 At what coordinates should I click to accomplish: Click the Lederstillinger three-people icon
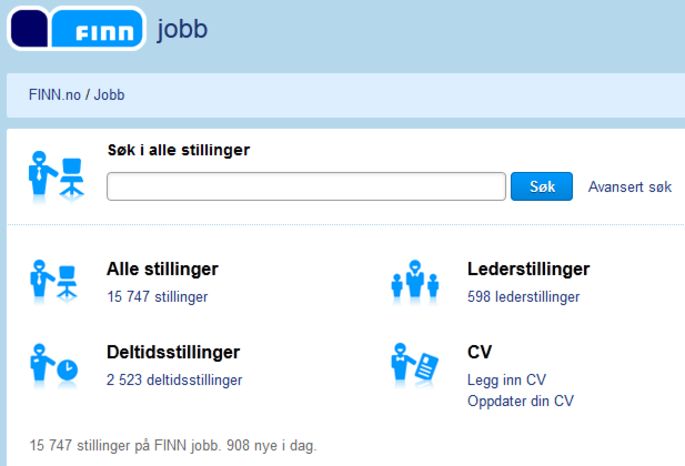coord(415,282)
